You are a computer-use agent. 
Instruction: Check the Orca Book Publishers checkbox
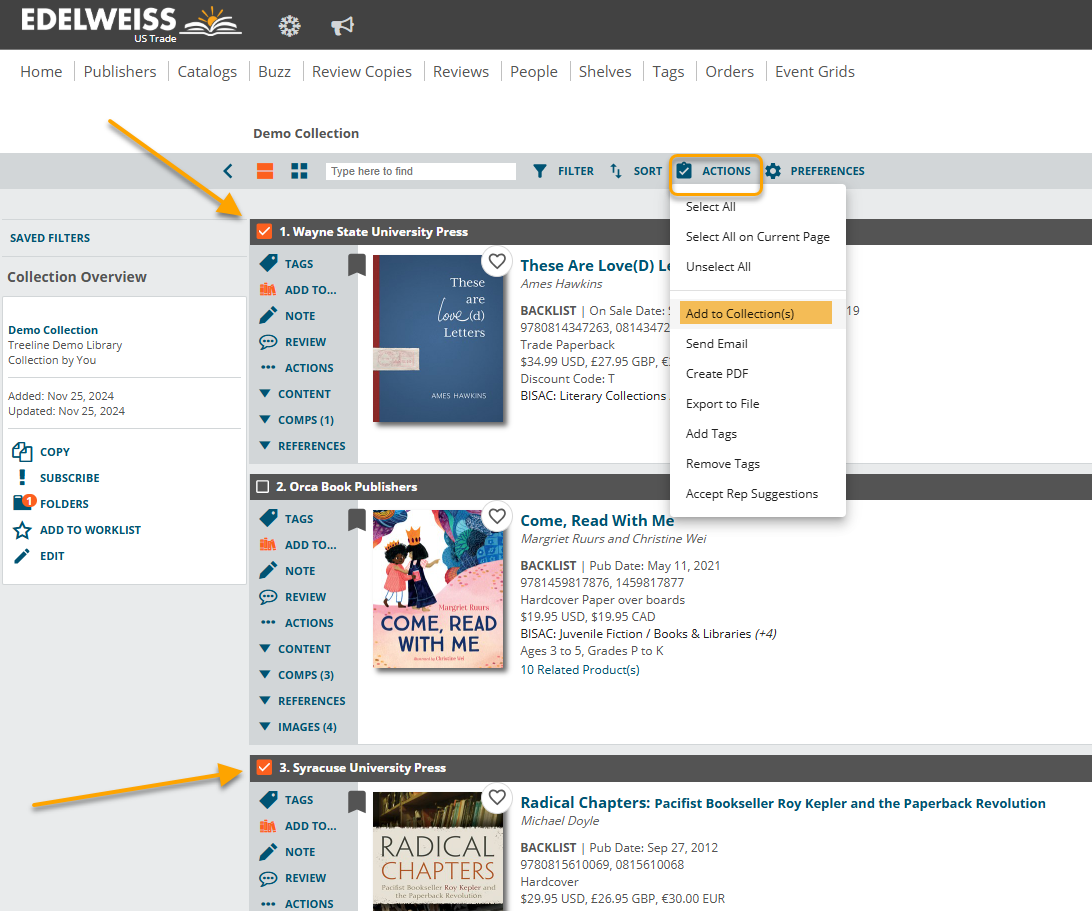(263, 487)
